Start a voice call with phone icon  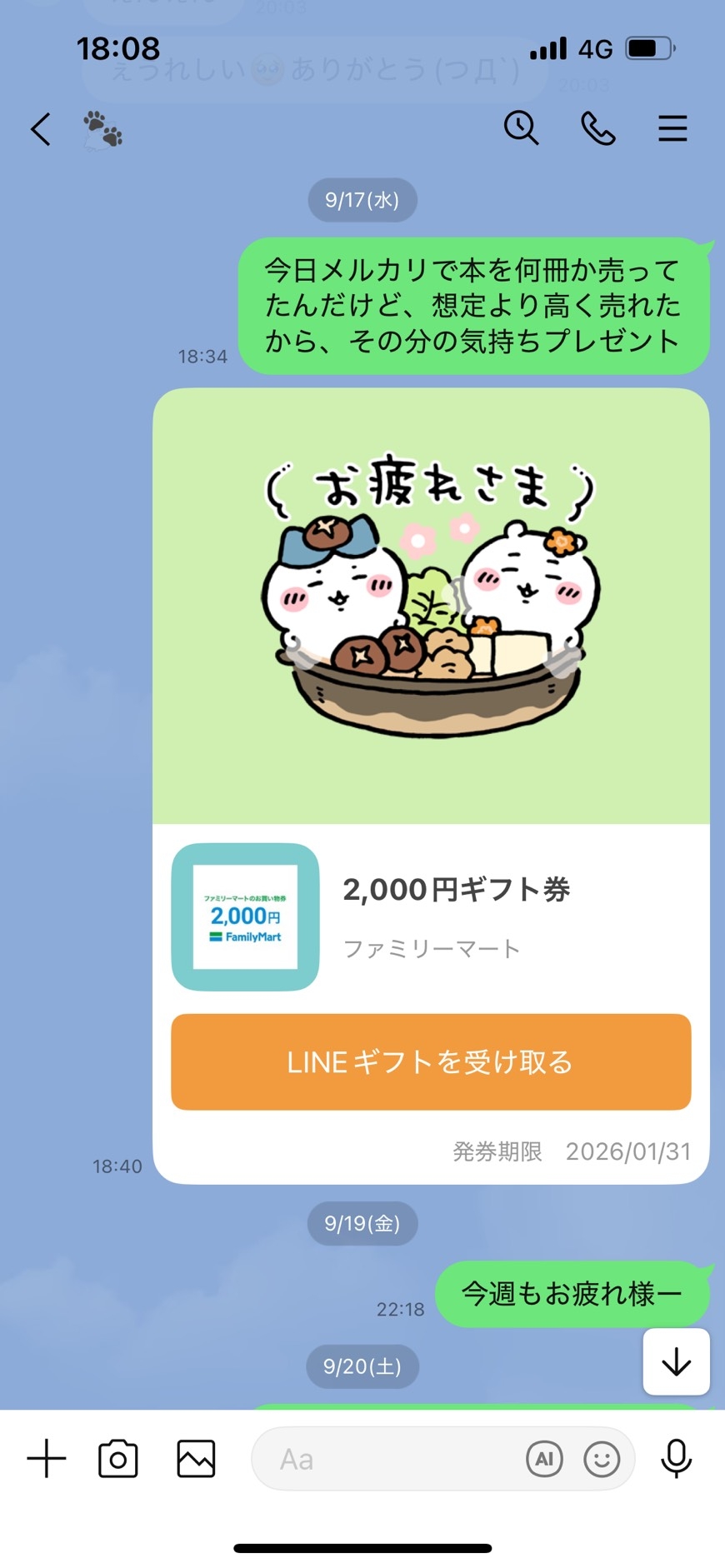pyautogui.click(x=597, y=129)
